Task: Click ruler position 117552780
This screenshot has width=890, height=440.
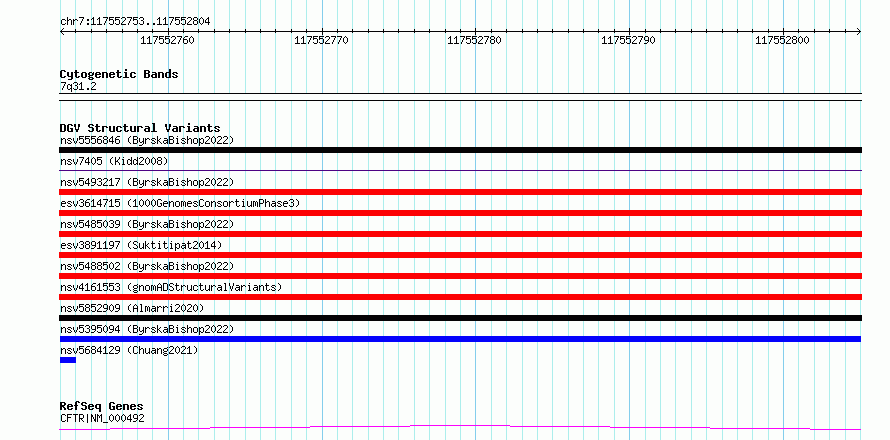Action: click(475, 40)
